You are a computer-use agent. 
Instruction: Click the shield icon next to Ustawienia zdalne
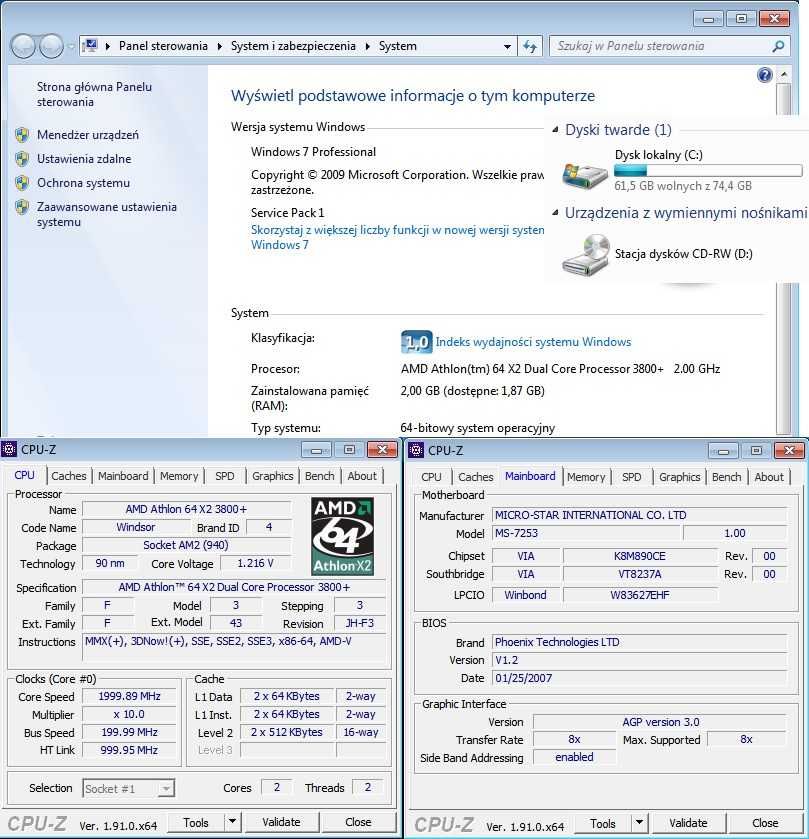tap(22, 159)
